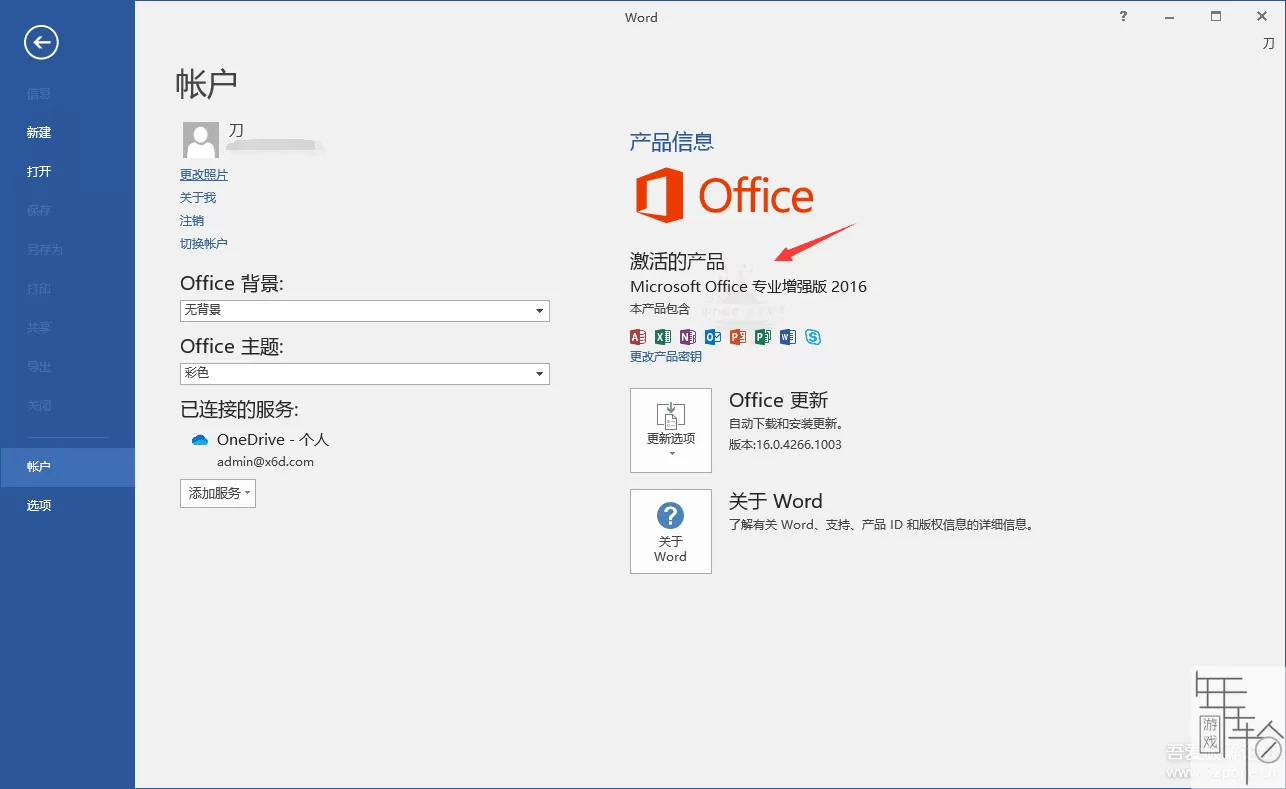The image size is (1286, 789).
Task: Select 新建 in the sidebar
Action: click(x=67, y=132)
